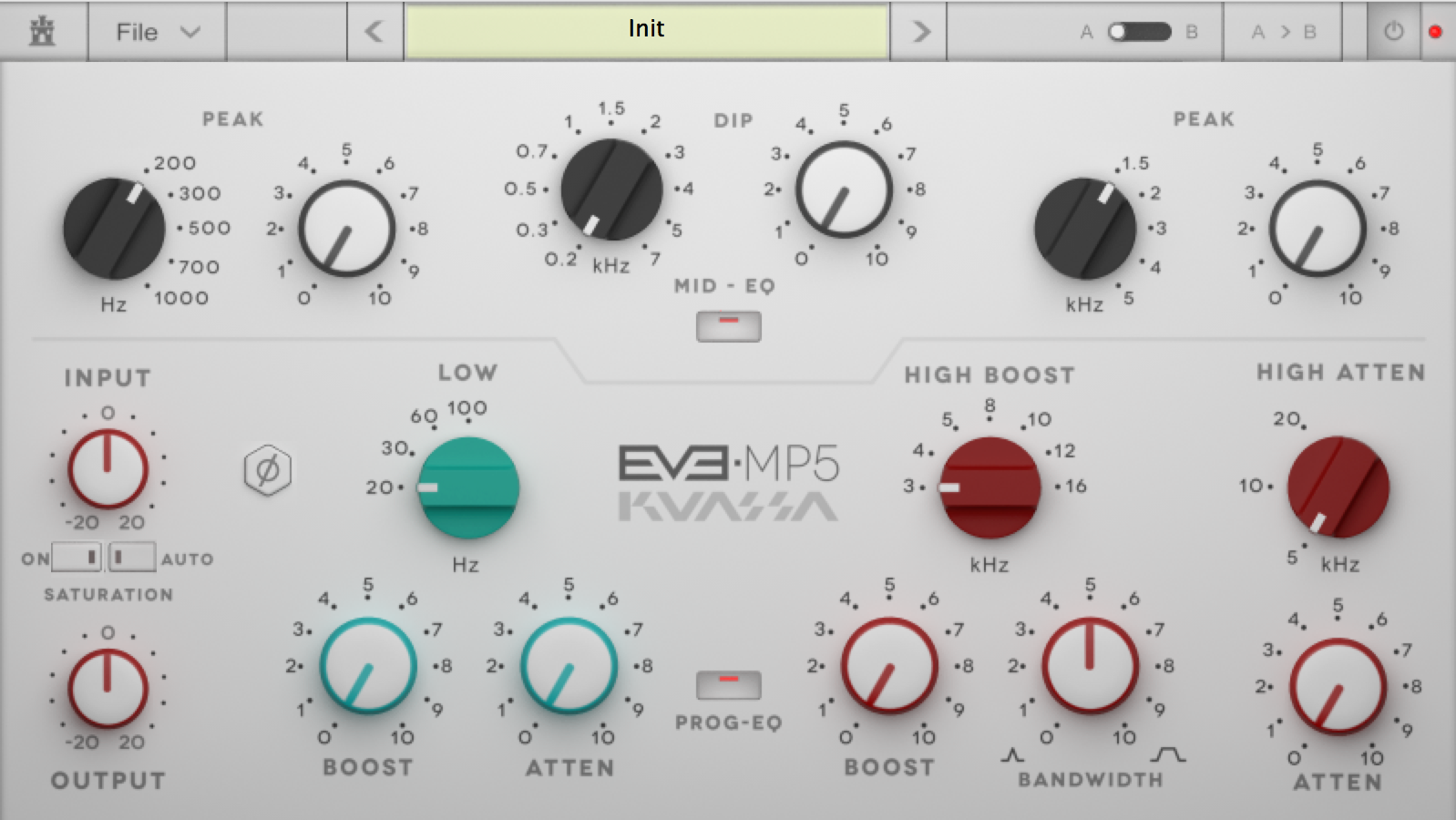This screenshot has width=1456, height=820.
Task: Toggle the MID-EQ enable switch
Action: coord(728,326)
